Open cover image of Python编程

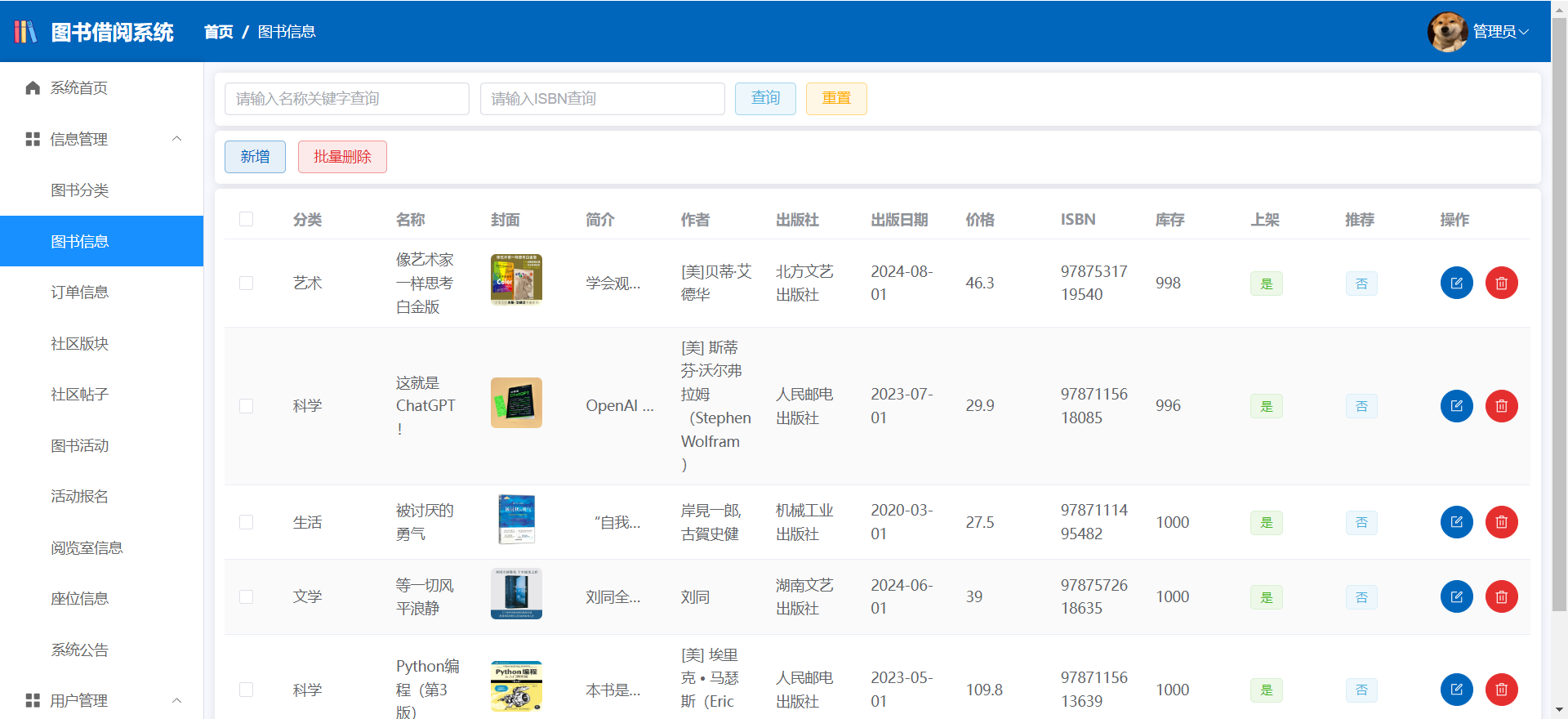tap(516, 686)
